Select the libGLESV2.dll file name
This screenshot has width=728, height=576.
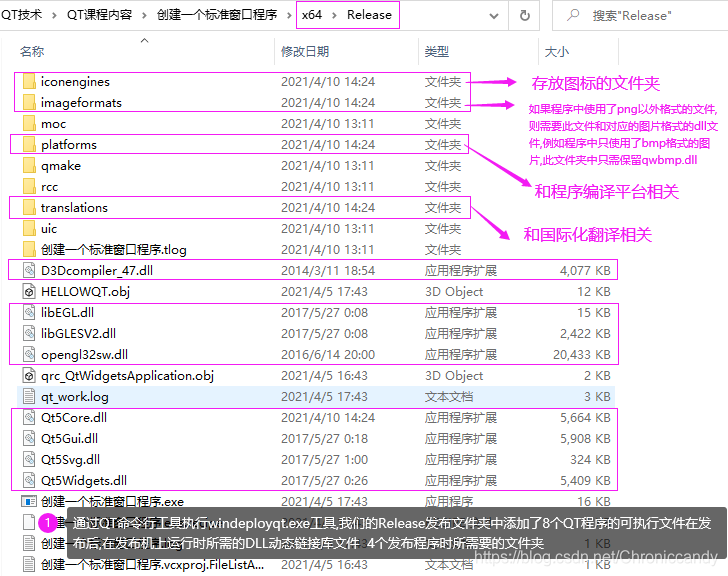pos(78,334)
